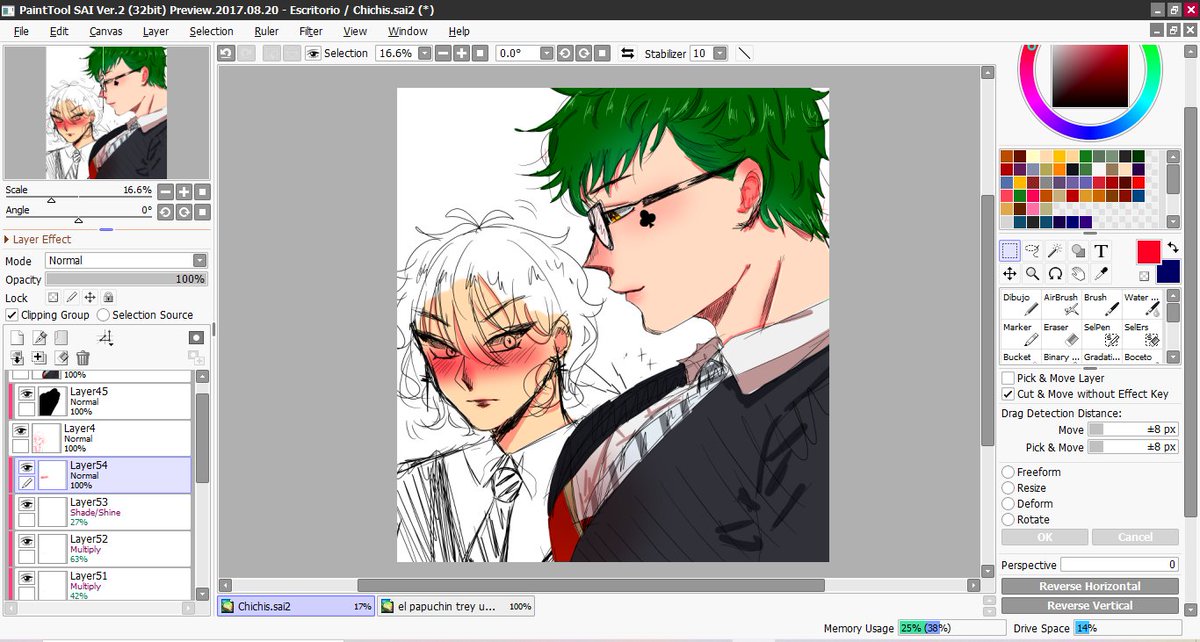Click the Perspective value field
Screen dimensions: 1200x642
pyautogui.click(x=1119, y=565)
